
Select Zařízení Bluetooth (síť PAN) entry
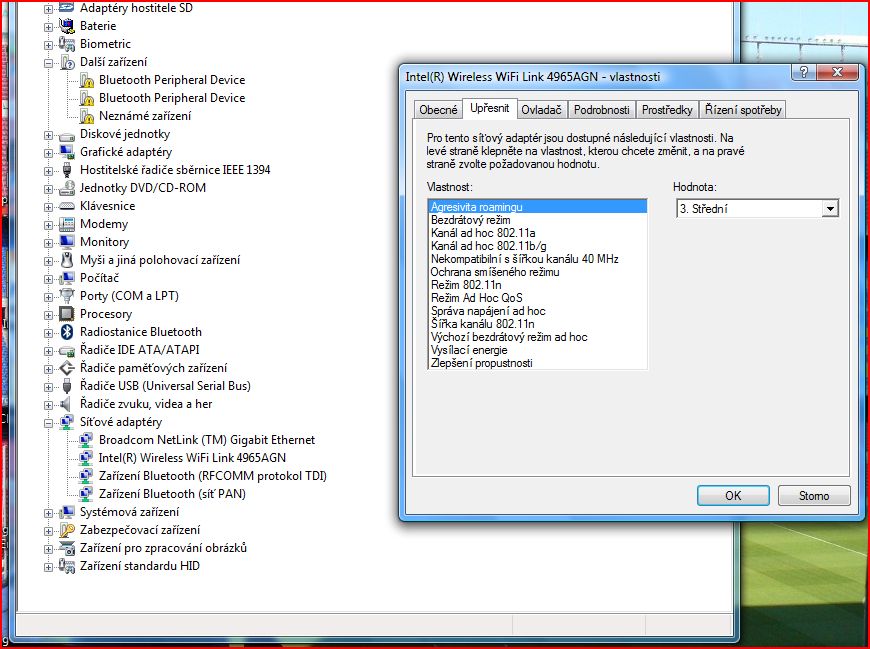click(x=172, y=494)
